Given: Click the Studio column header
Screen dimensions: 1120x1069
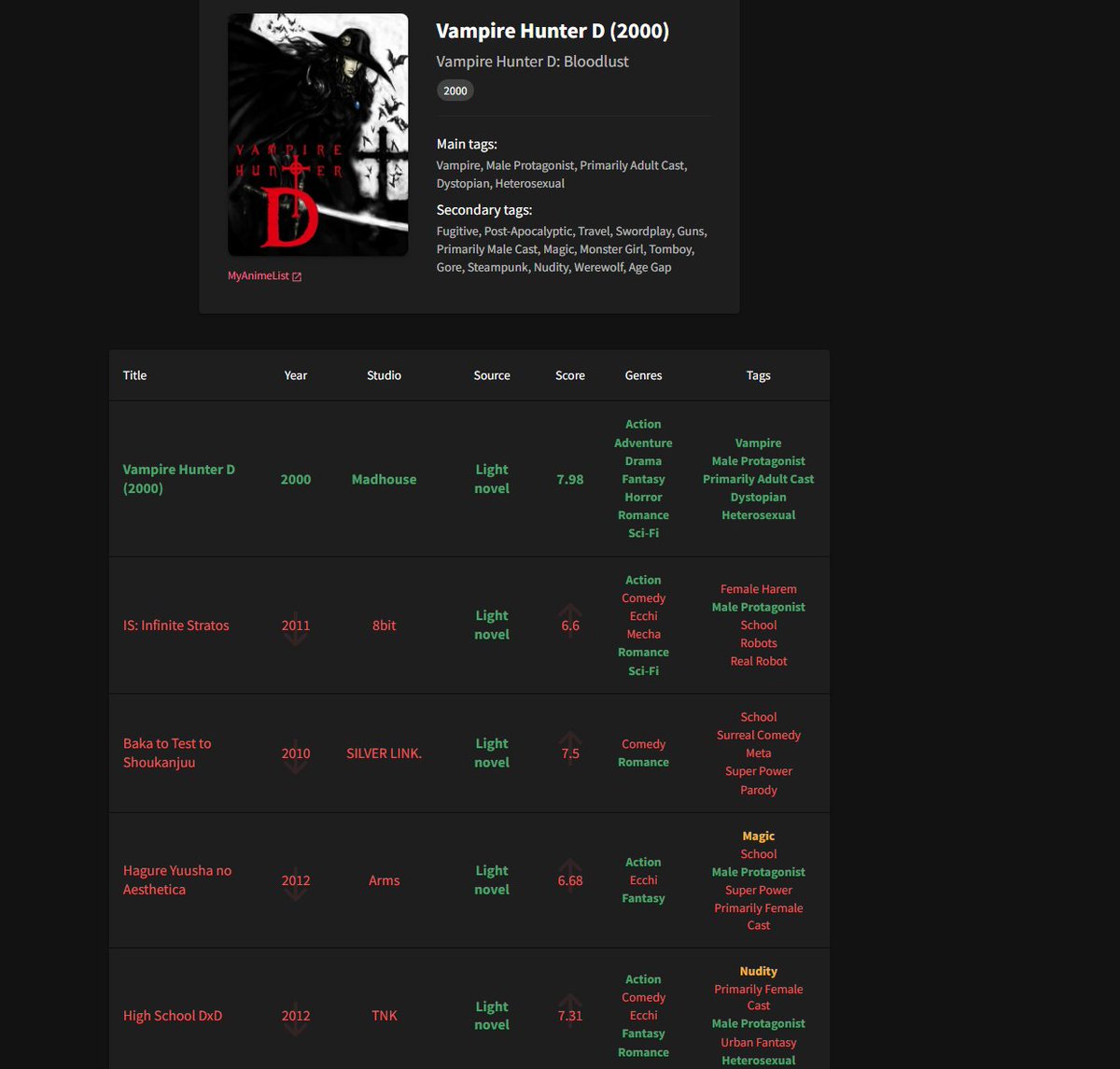Looking at the screenshot, I should tap(384, 375).
